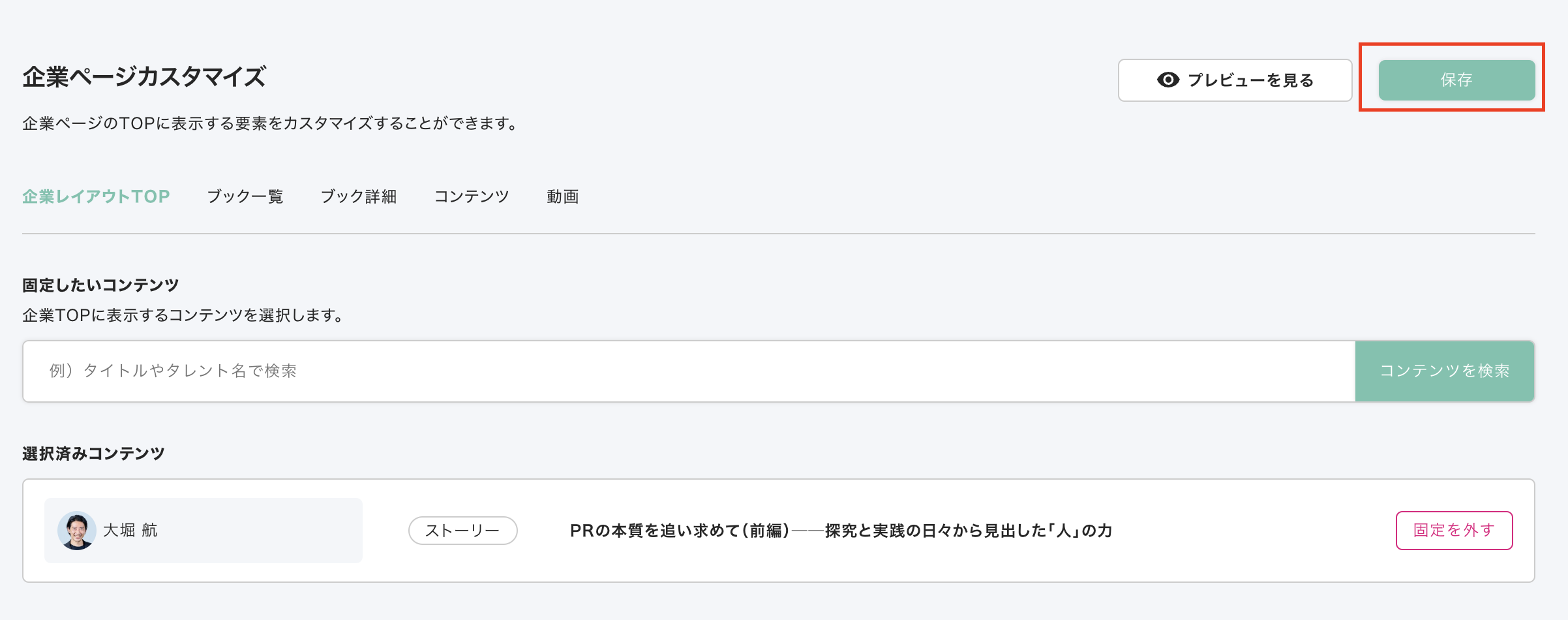Click コンテンツを検索 search button

point(1445,371)
